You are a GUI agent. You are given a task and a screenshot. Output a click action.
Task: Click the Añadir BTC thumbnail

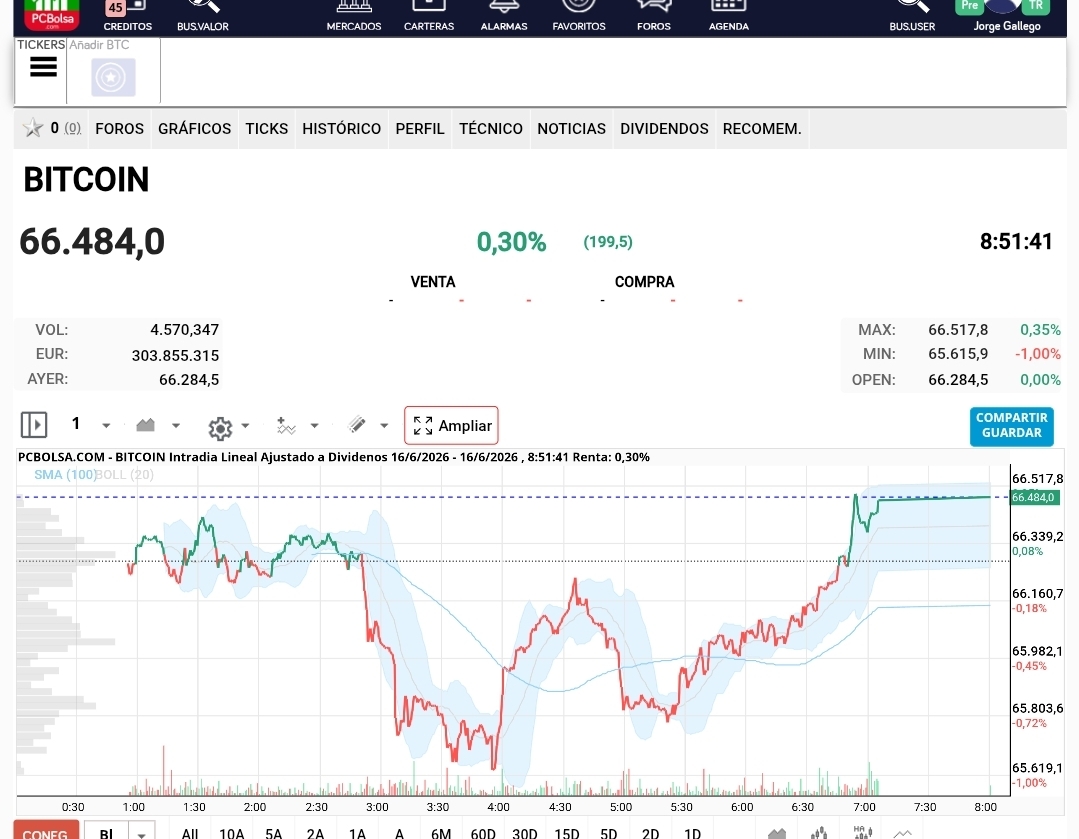coord(114,77)
